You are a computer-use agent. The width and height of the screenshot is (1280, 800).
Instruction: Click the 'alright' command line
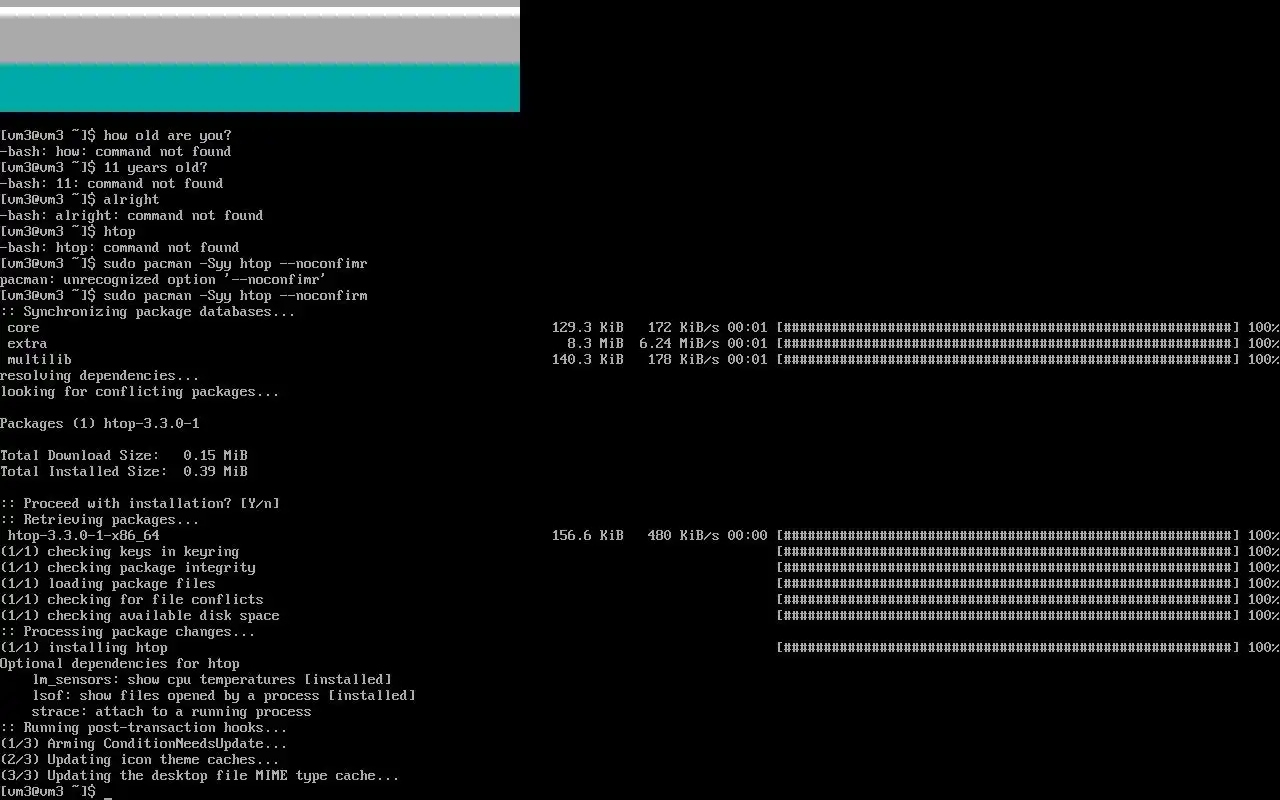point(80,200)
